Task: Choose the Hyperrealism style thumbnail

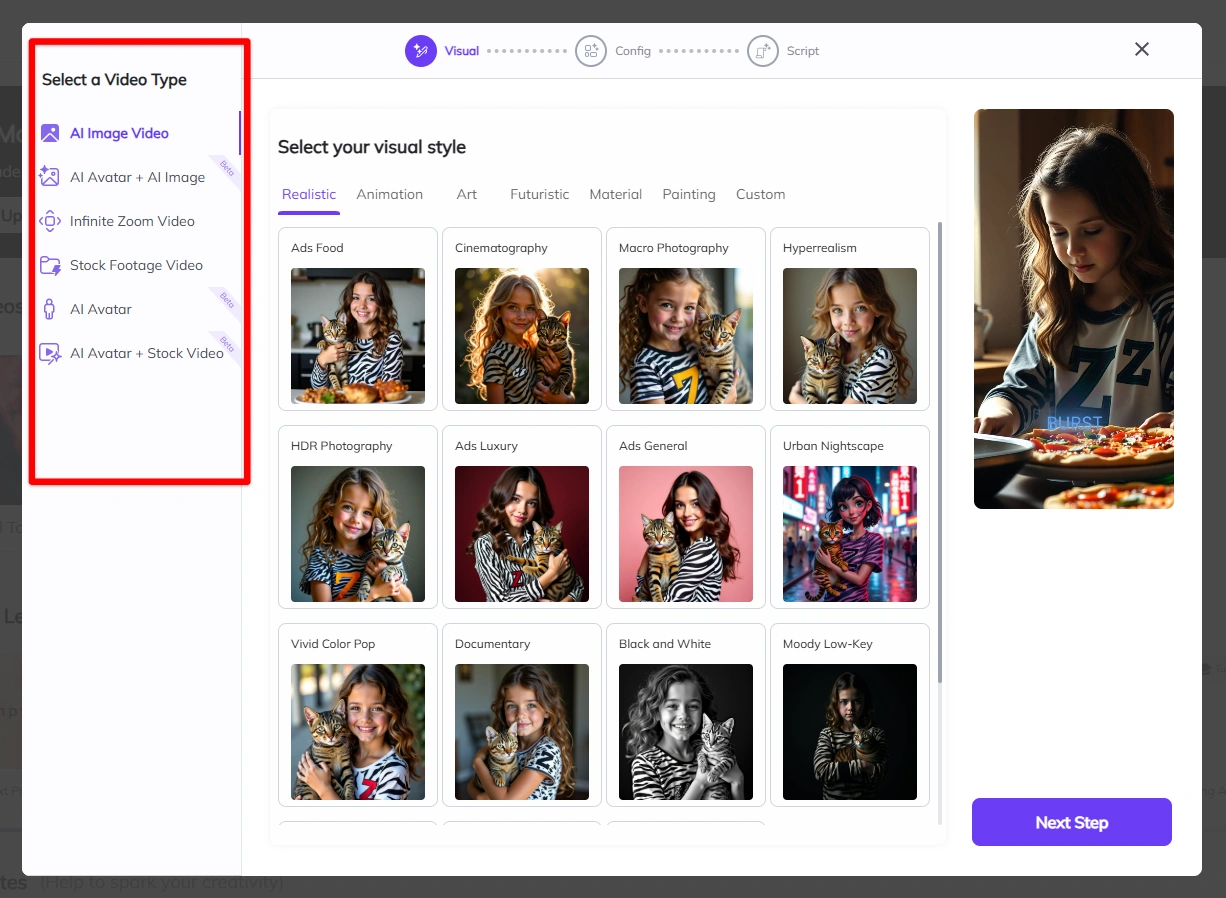Action: [x=850, y=336]
